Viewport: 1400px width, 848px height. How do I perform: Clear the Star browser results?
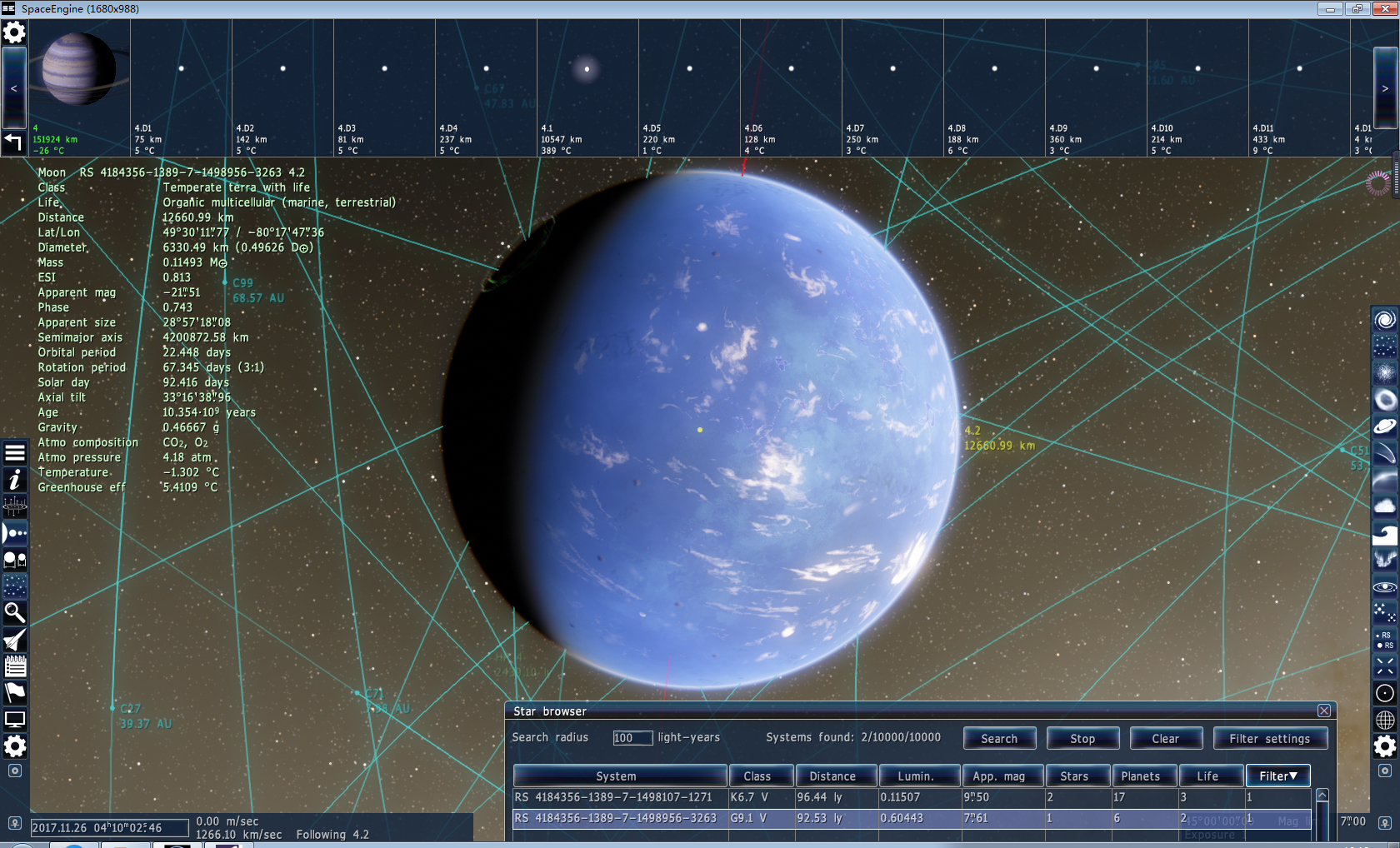point(1166,739)
